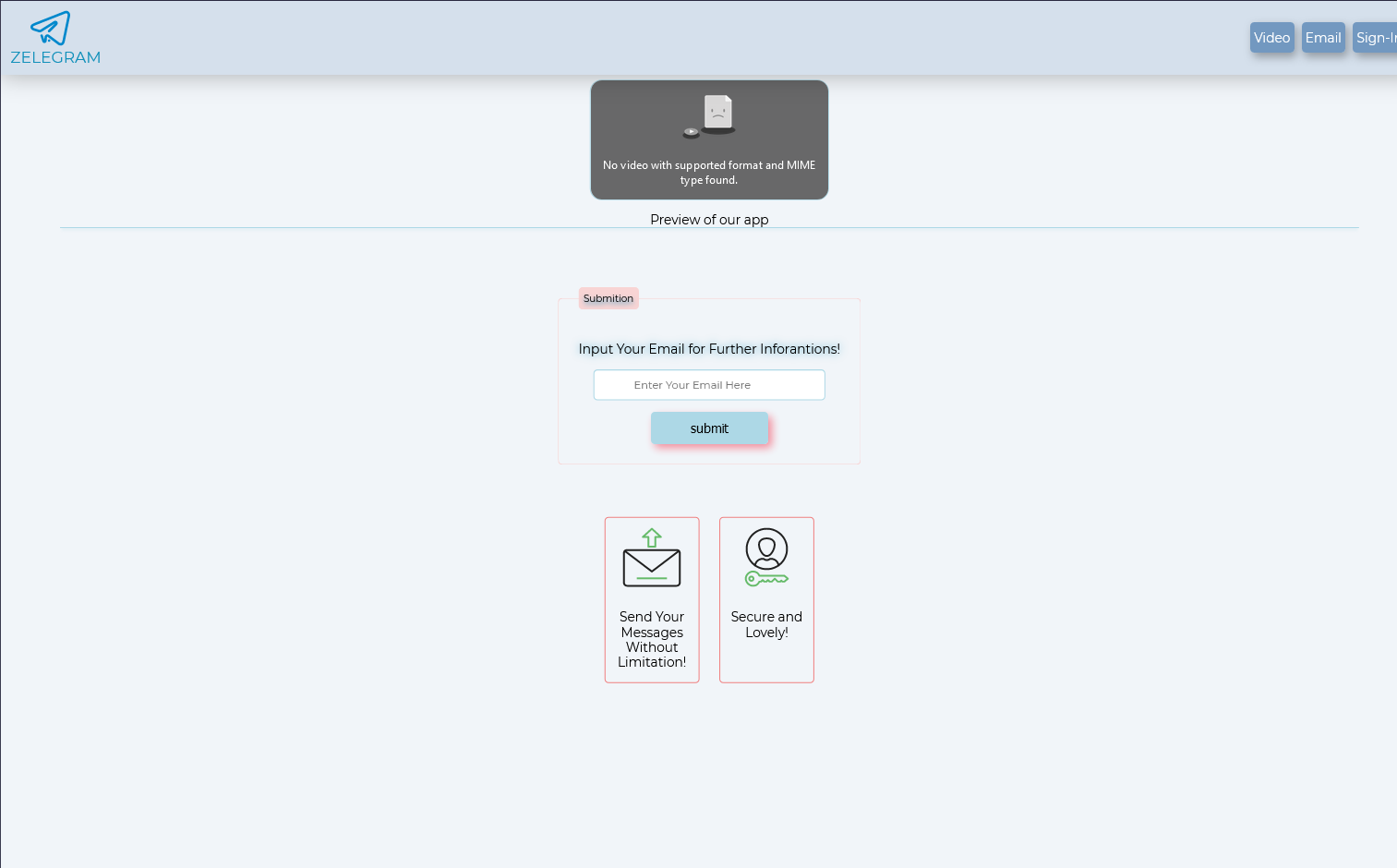The width and height of the screenshot is (1397, 868).
Task: Go to the Sign-In nav button
Action: coord(1376,38)
